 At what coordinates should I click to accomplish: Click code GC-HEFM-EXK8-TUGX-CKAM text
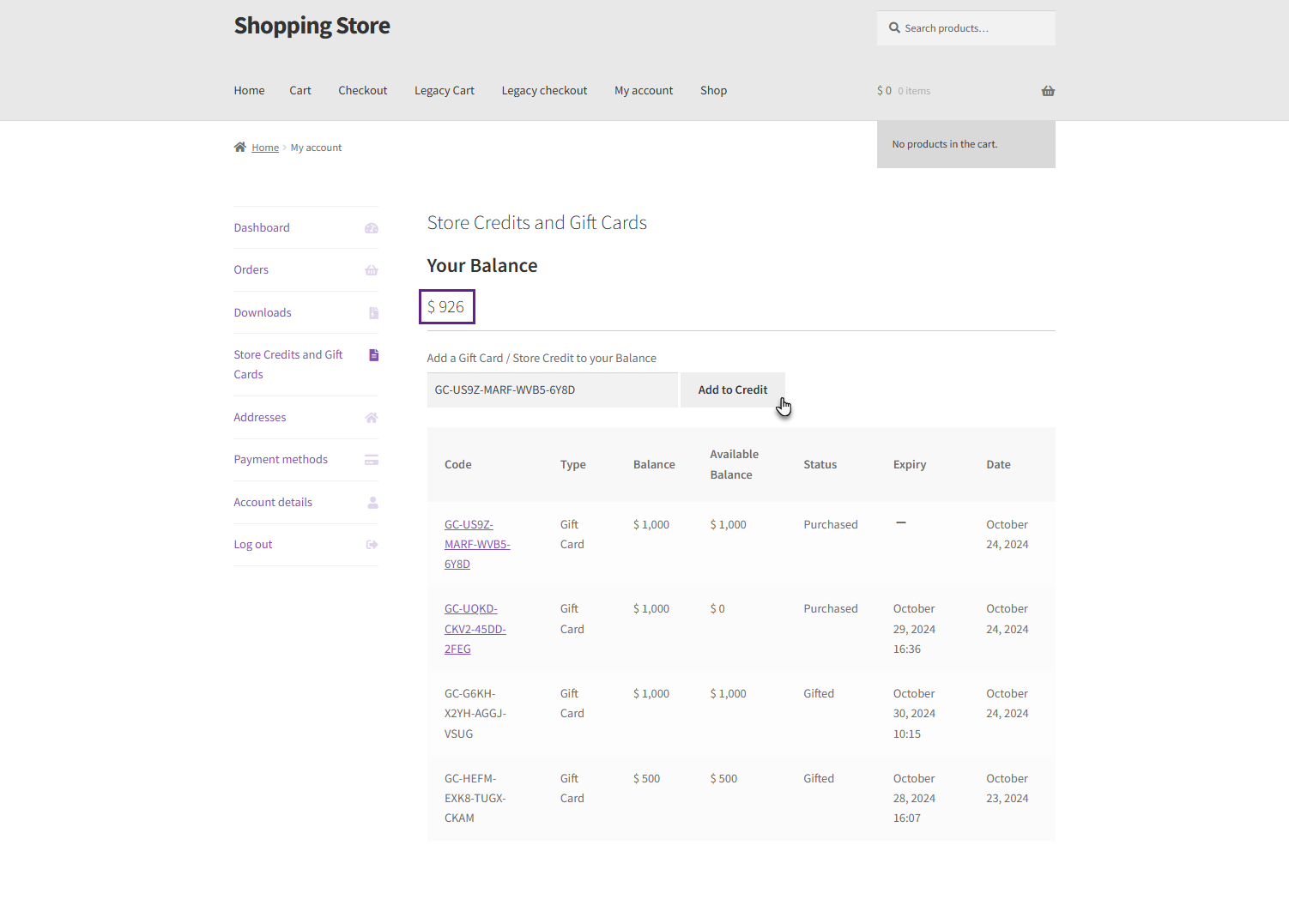click(475, 799)
